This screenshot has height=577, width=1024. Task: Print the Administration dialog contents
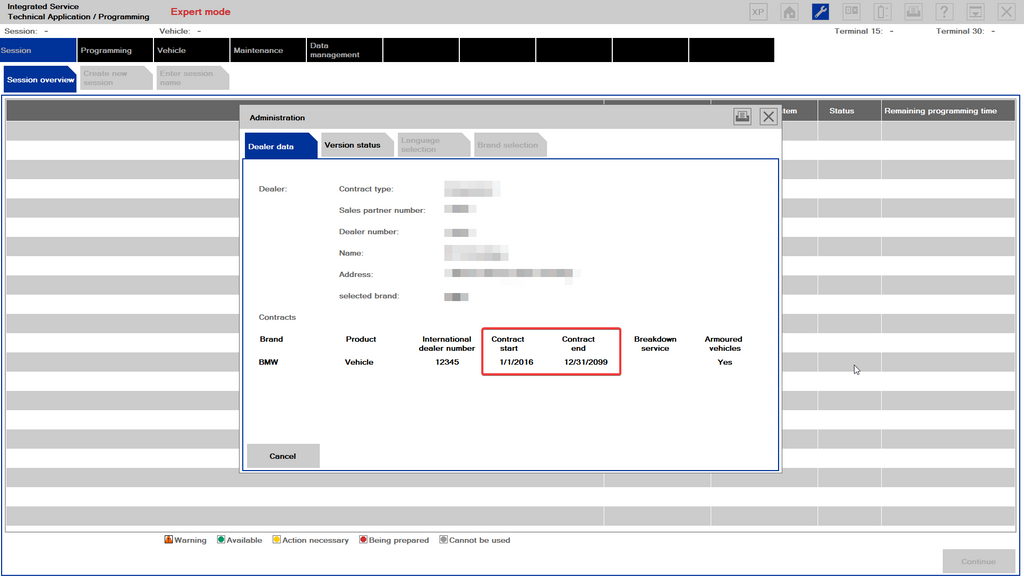click(742, 117)
